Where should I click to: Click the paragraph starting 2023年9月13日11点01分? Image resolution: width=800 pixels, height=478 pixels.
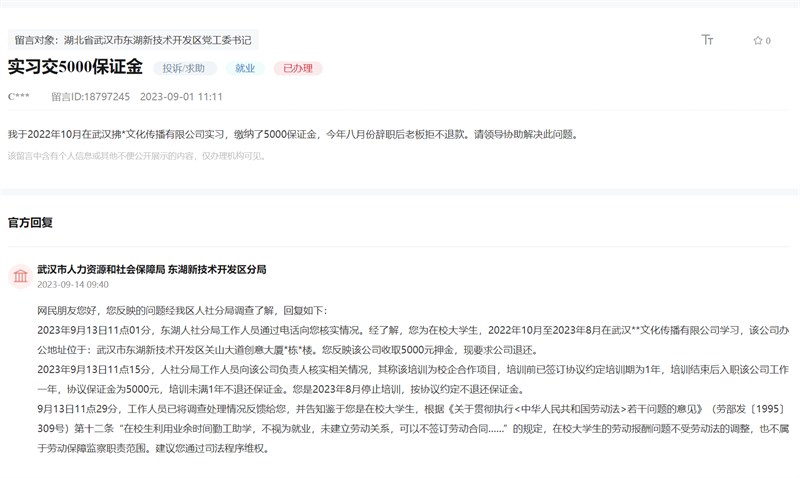tap(413, 340)
